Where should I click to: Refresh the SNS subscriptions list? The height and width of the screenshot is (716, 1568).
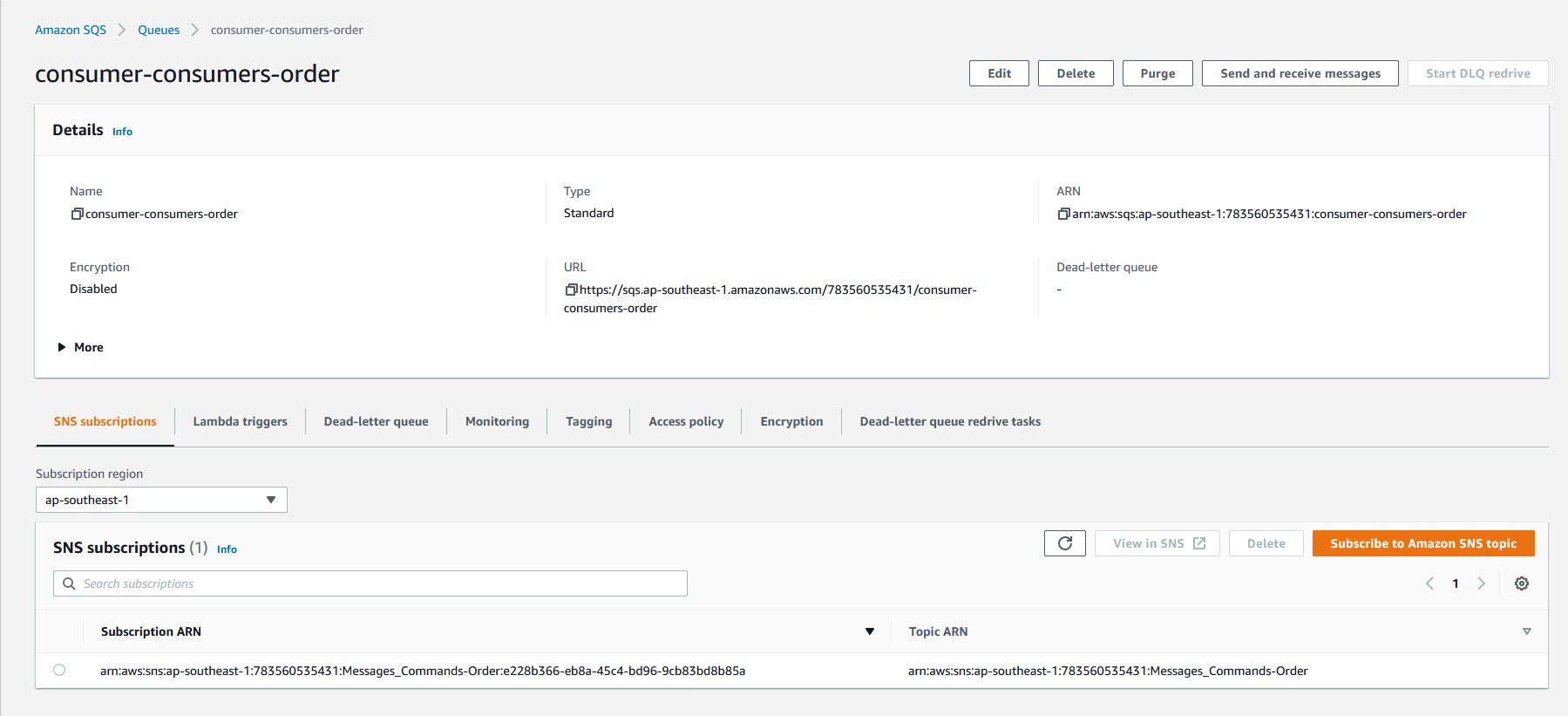(x=1065, y=543)
